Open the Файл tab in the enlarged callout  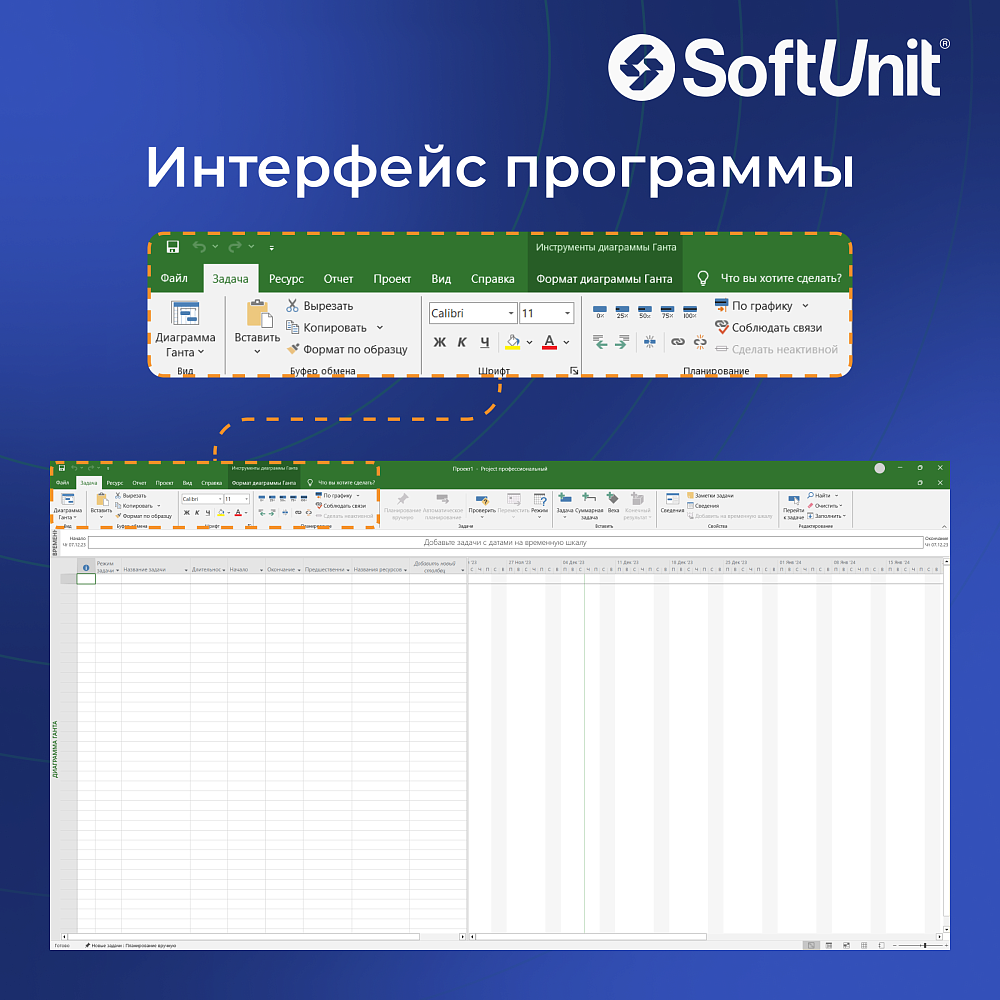174,278
